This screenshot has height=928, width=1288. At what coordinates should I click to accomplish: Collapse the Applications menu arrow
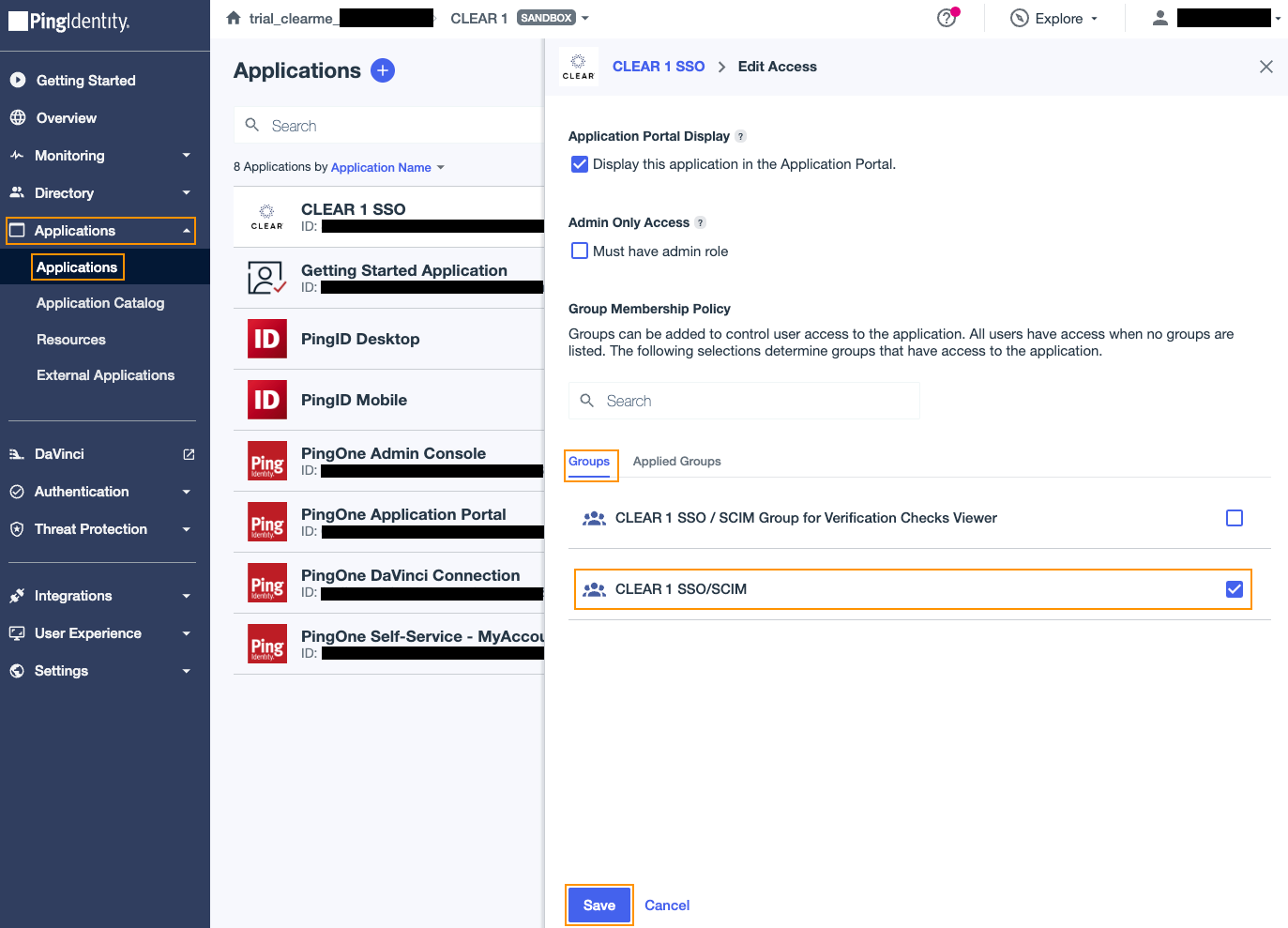187,231
